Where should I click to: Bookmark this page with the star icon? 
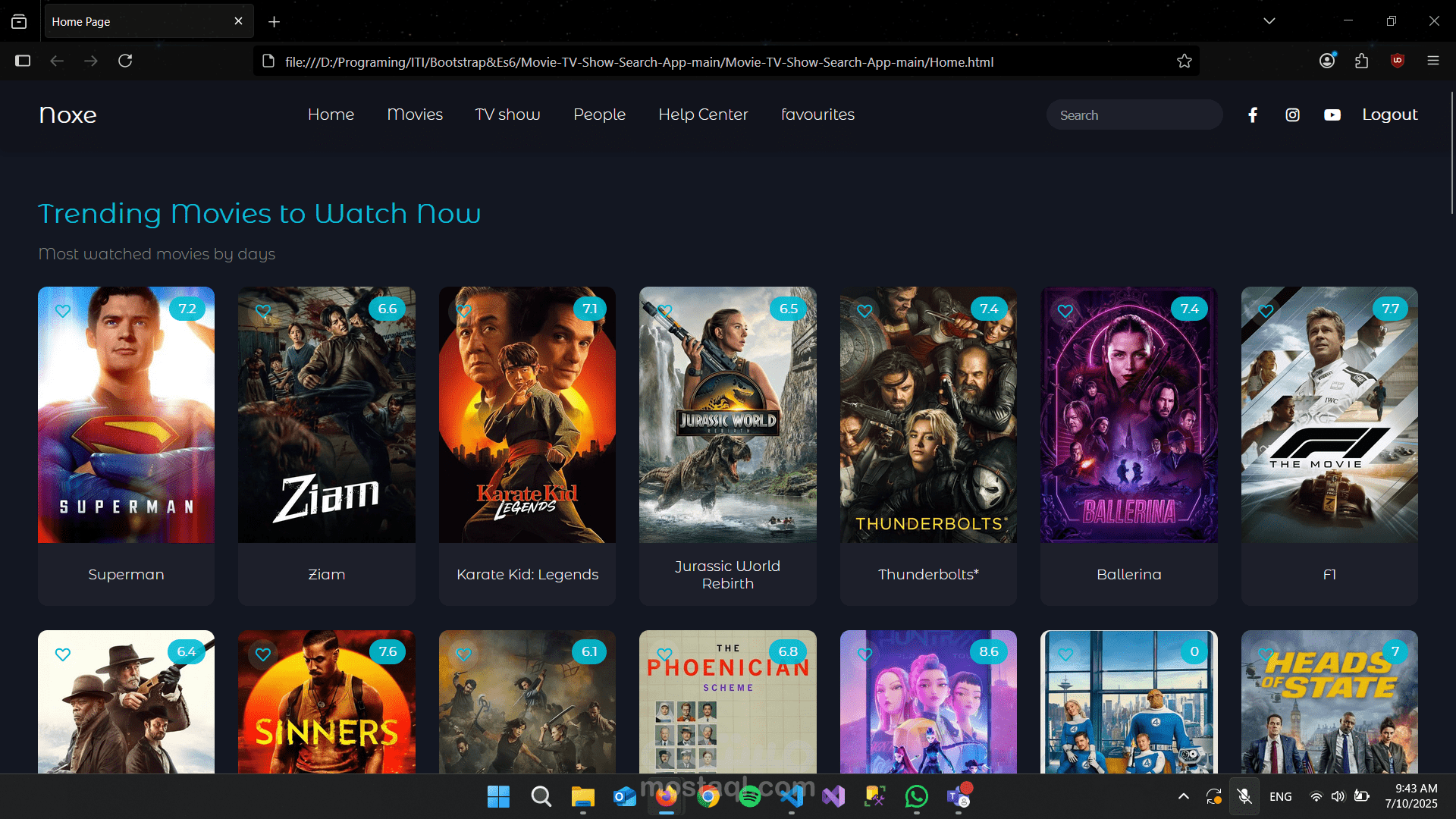[x=1185, y=61]
